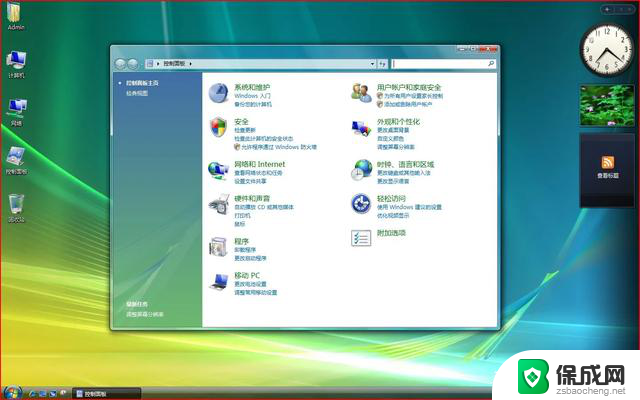Click the 卸载程序 link
Viewport: 640px width, 400px height.
[x=245, y=249]
